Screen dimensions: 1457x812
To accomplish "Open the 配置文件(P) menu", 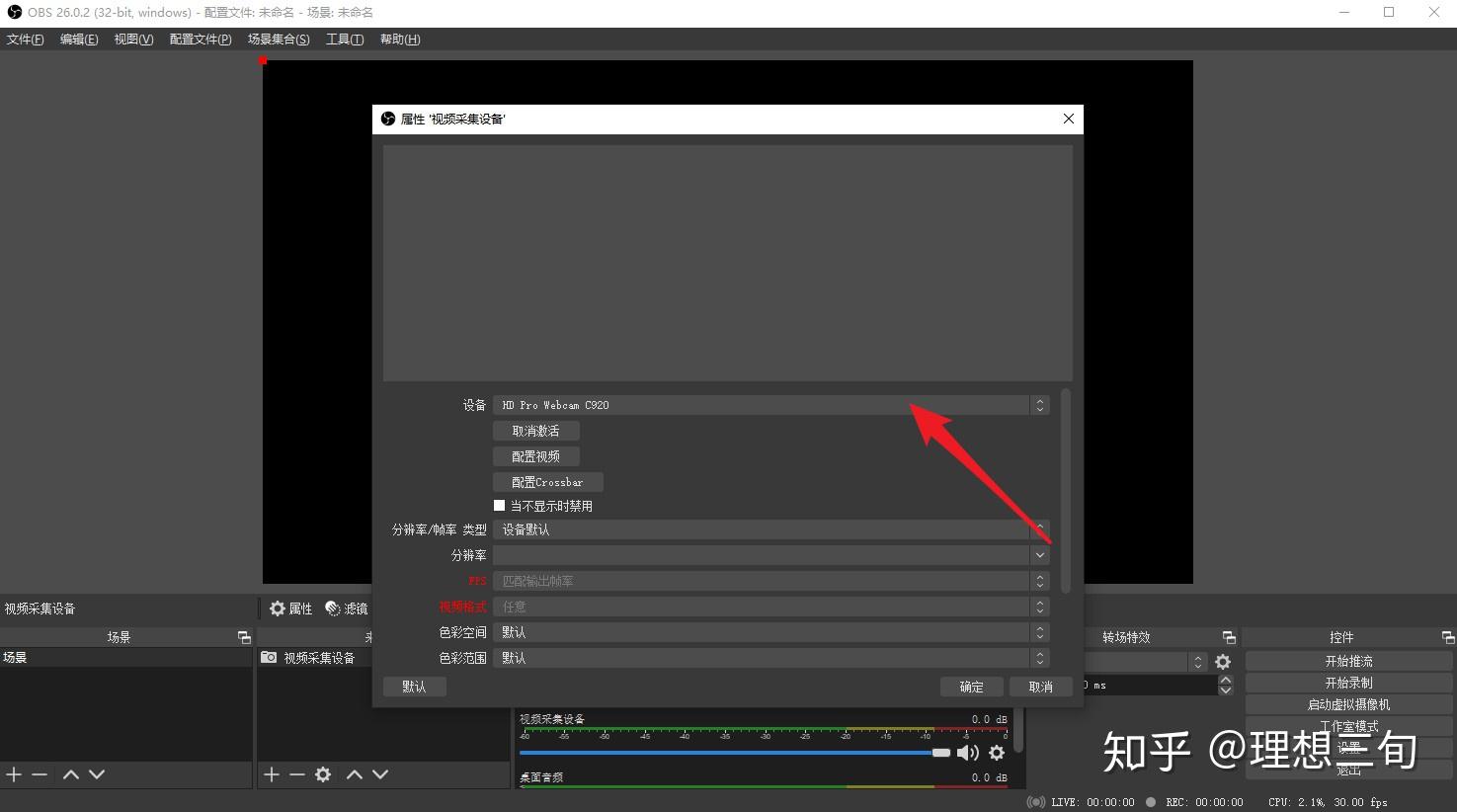I will [201, 40].
